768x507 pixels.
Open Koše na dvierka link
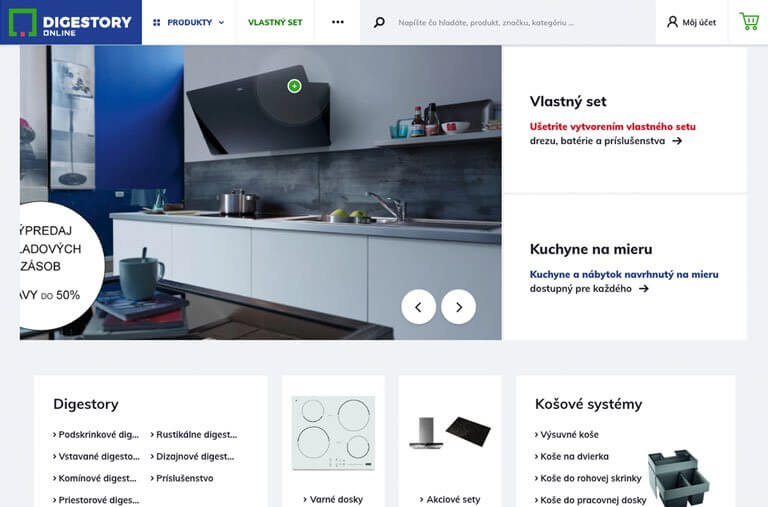(x=572, y=457)
